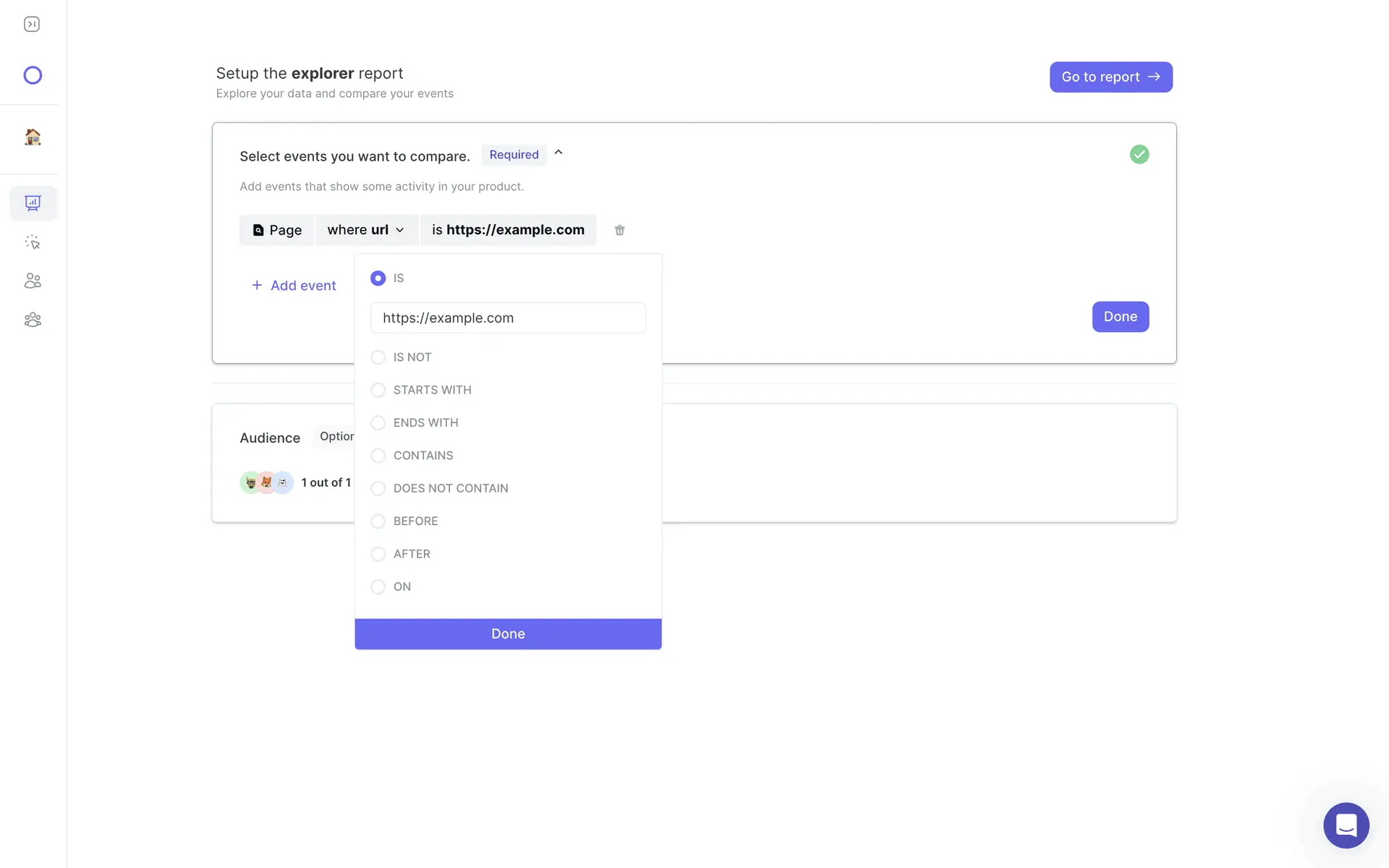Expand the sidebar with the top toggle icon
The image size is (1389, 868).
[32, 25]
